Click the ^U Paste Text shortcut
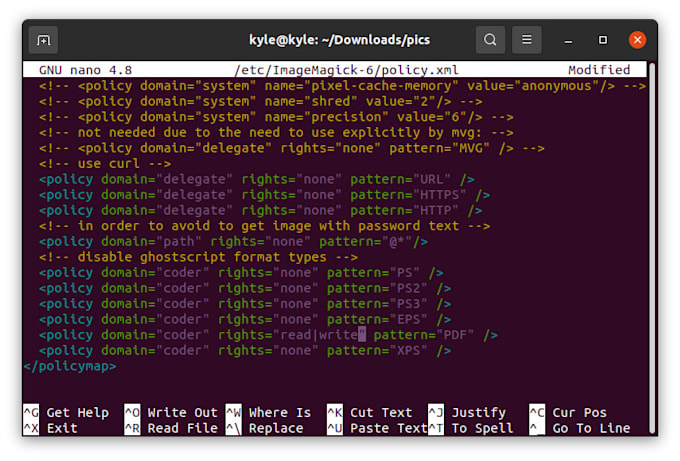The width and height of the screenshot is (680, 461). [378, 428]
